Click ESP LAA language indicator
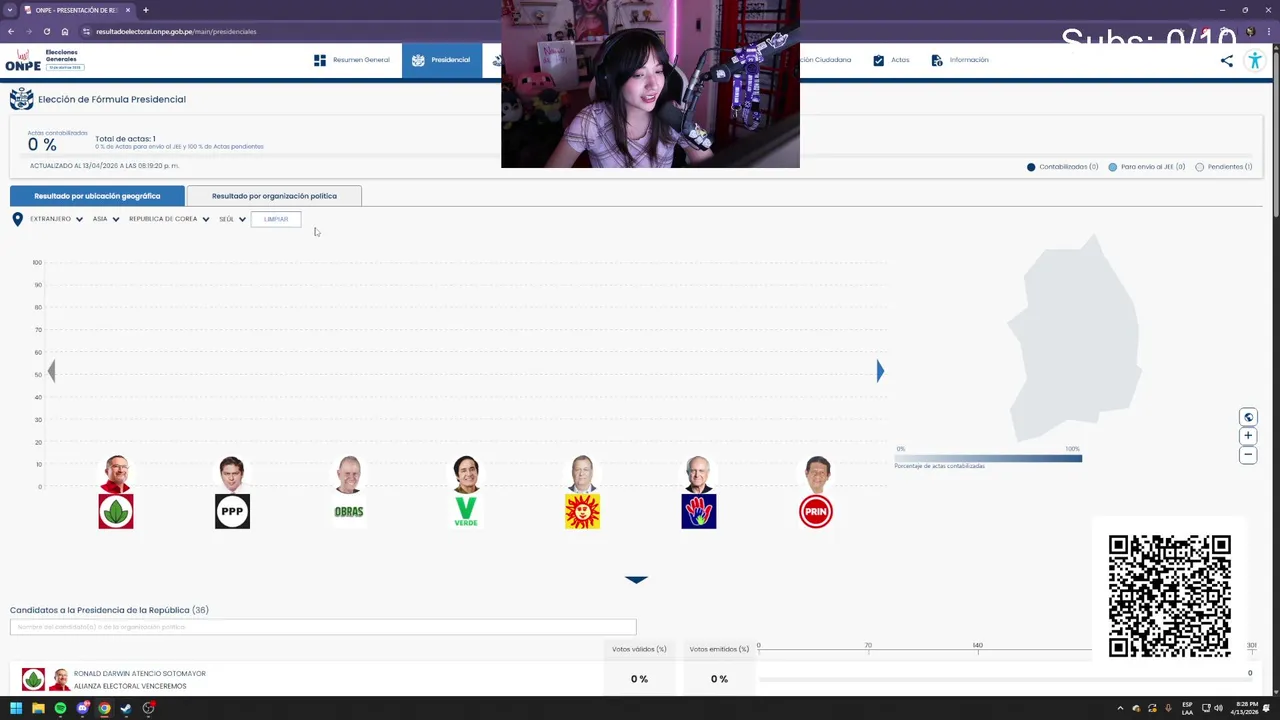 pos(1187,708)
